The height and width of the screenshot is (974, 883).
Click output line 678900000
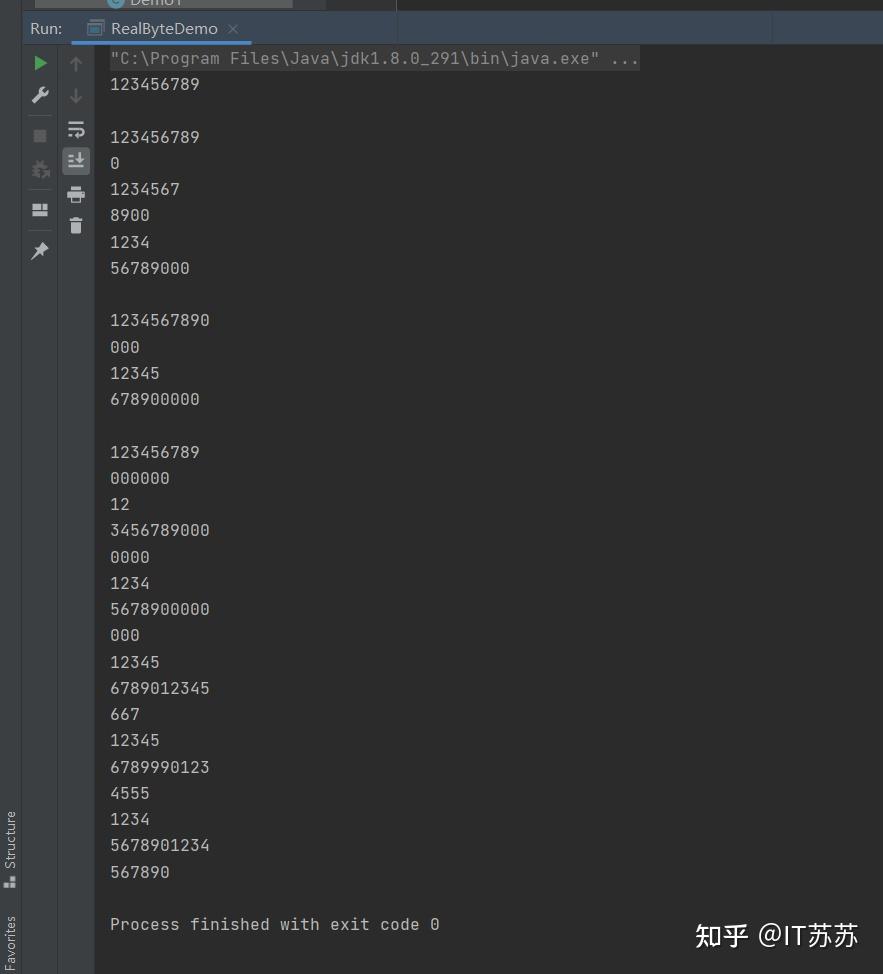[155, 399]
